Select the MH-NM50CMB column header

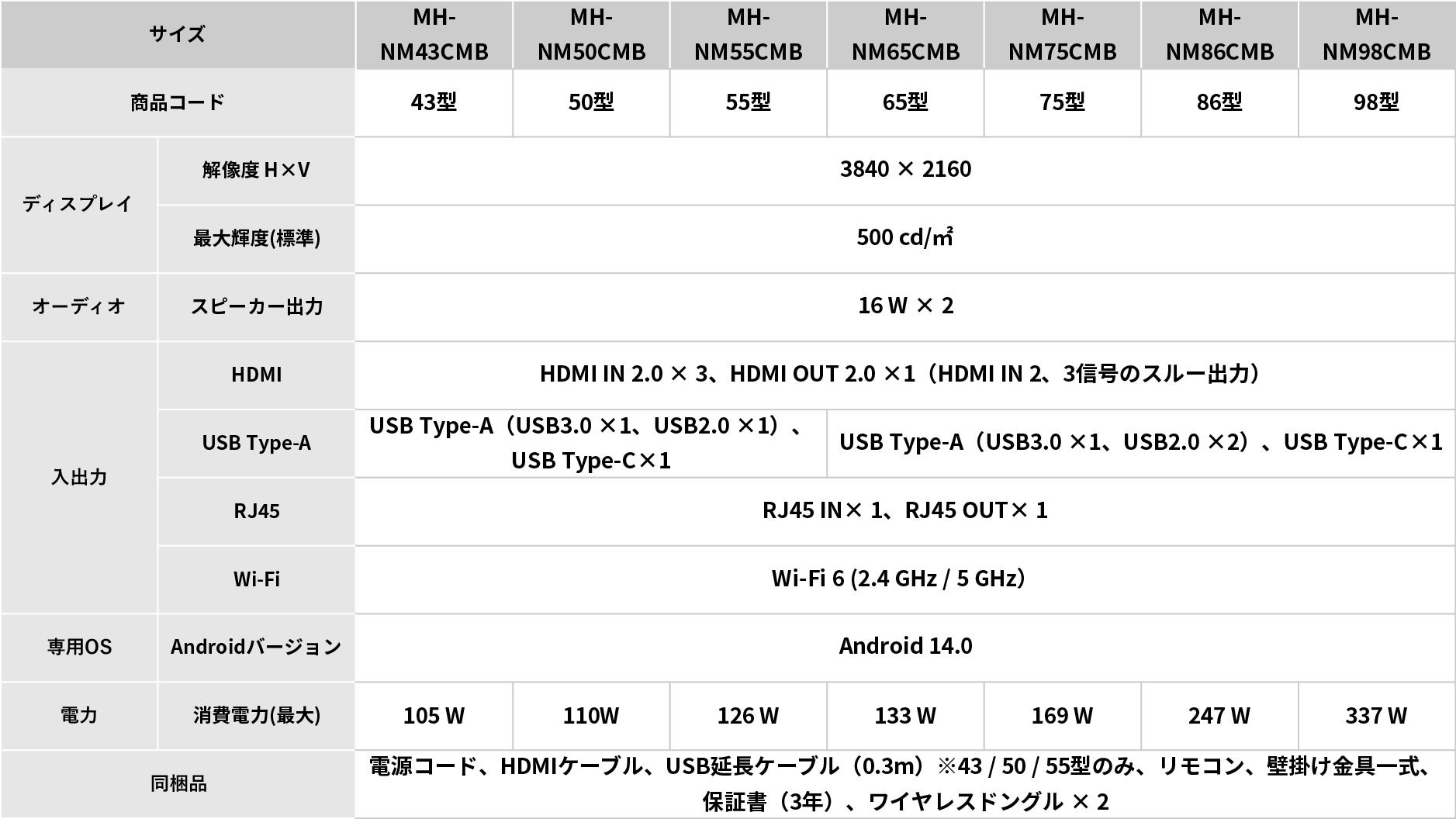(591, 35)
